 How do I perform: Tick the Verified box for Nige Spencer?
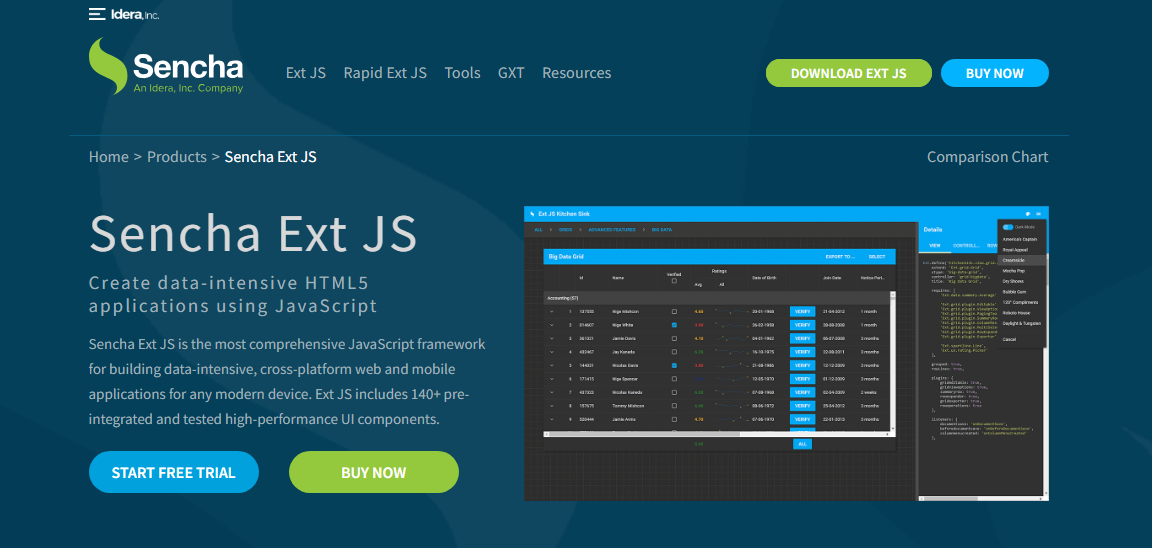674,379
